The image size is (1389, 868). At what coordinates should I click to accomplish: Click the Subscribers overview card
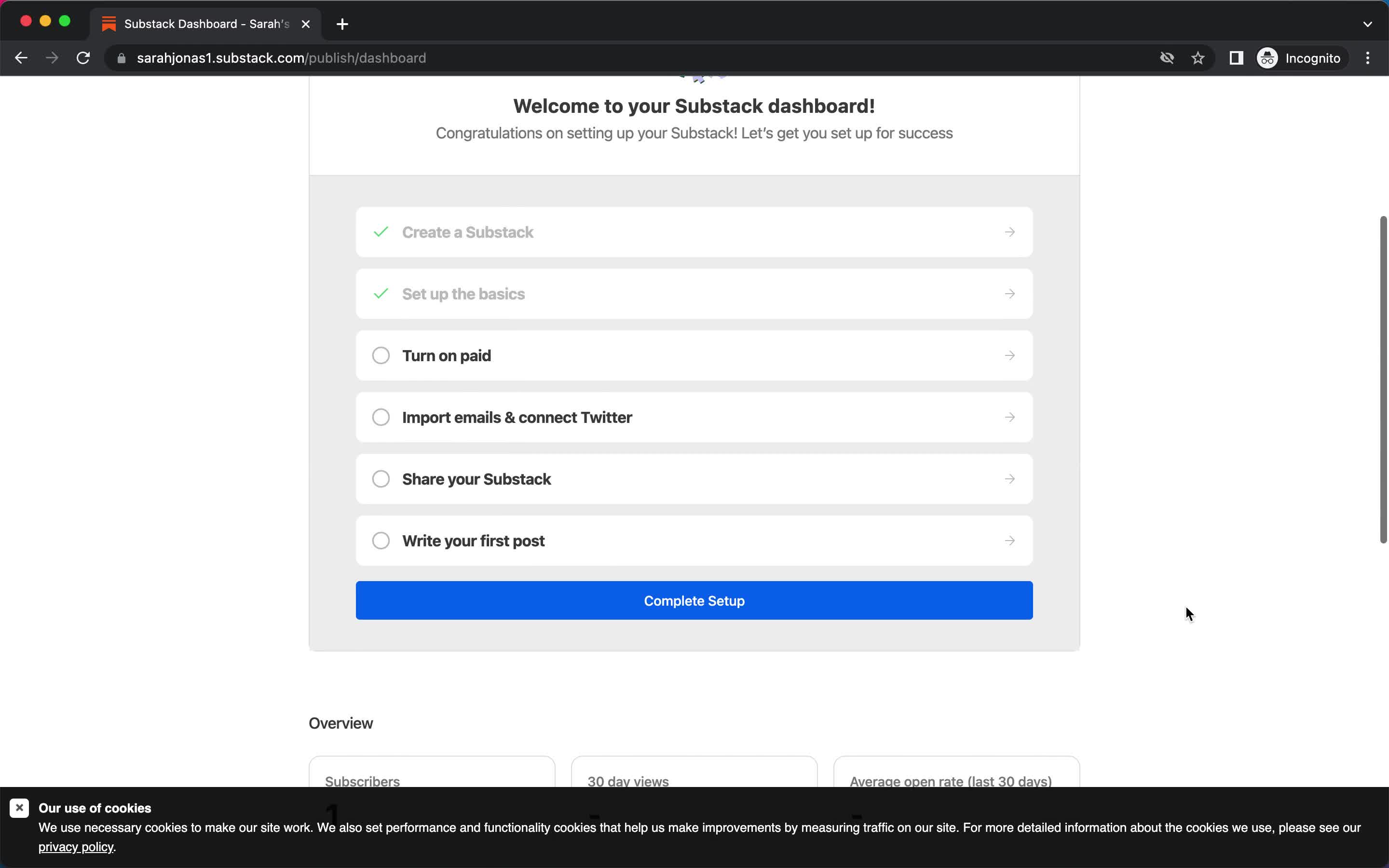coord(432,772)
